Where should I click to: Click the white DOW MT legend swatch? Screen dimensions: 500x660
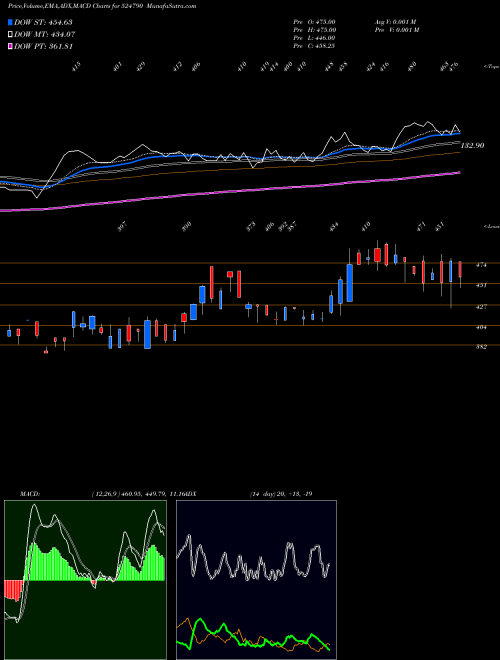10,34
